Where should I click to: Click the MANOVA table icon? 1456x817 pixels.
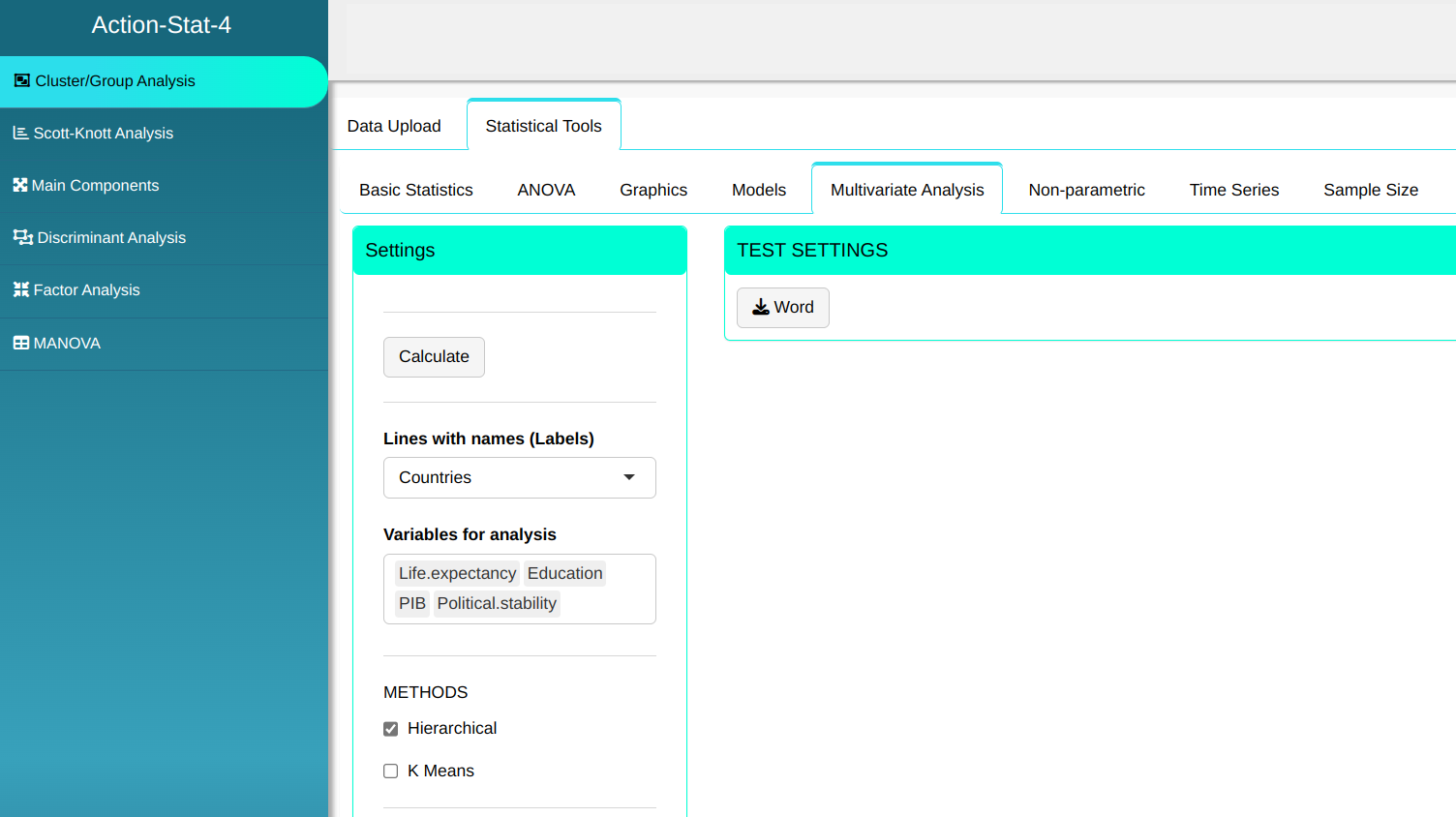tap(20, 343)
